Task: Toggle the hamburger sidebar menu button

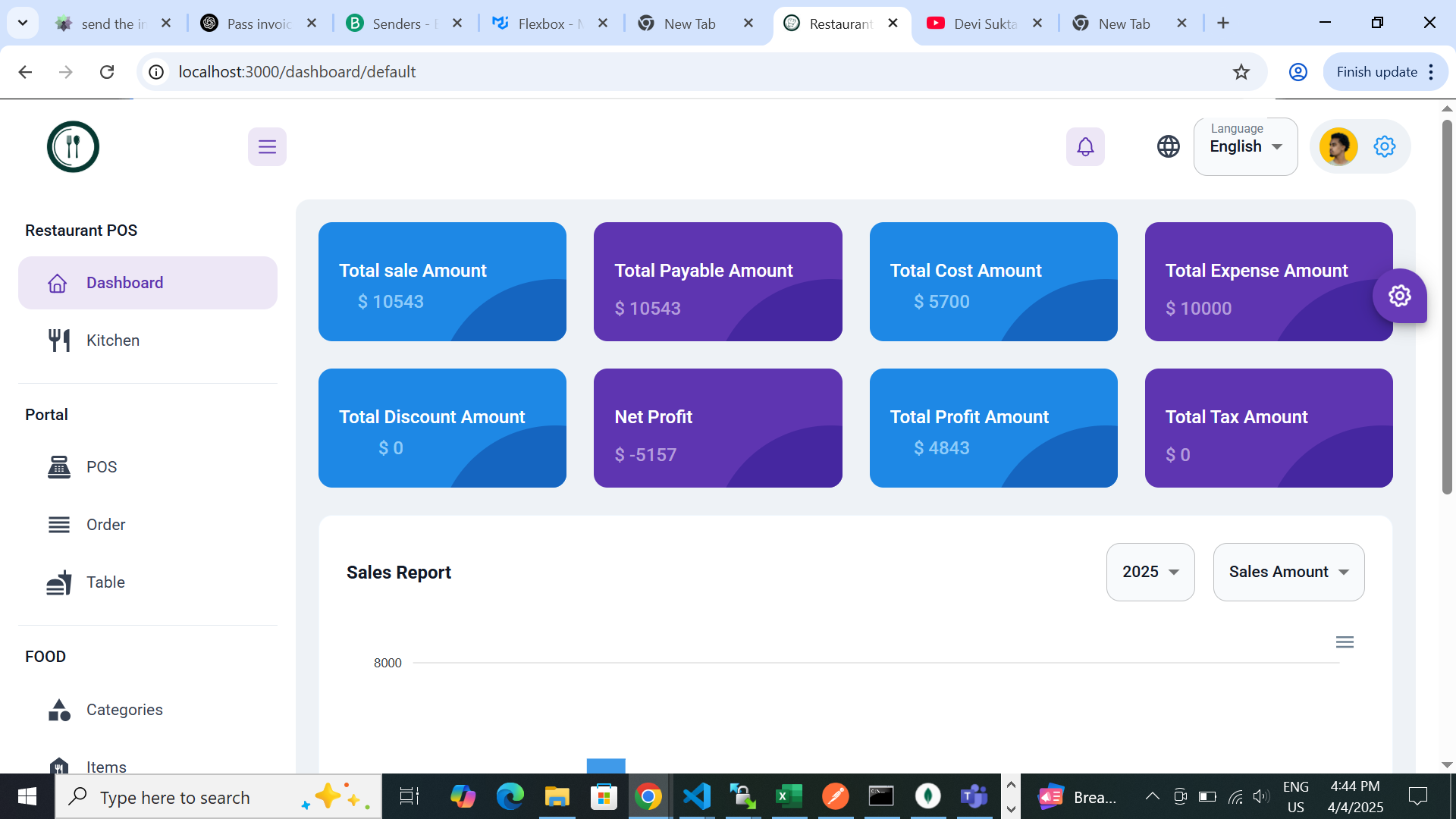Action: tap(267, 146)
